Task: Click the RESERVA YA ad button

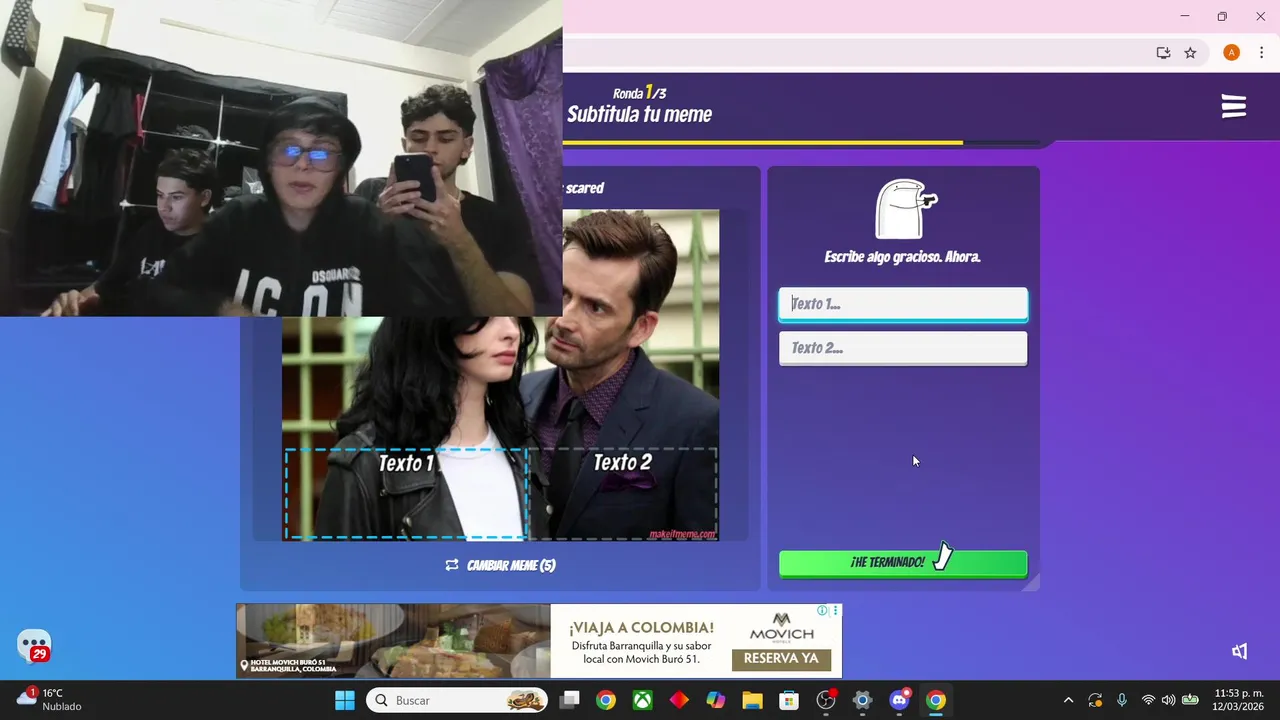Action: pos(781,659)
